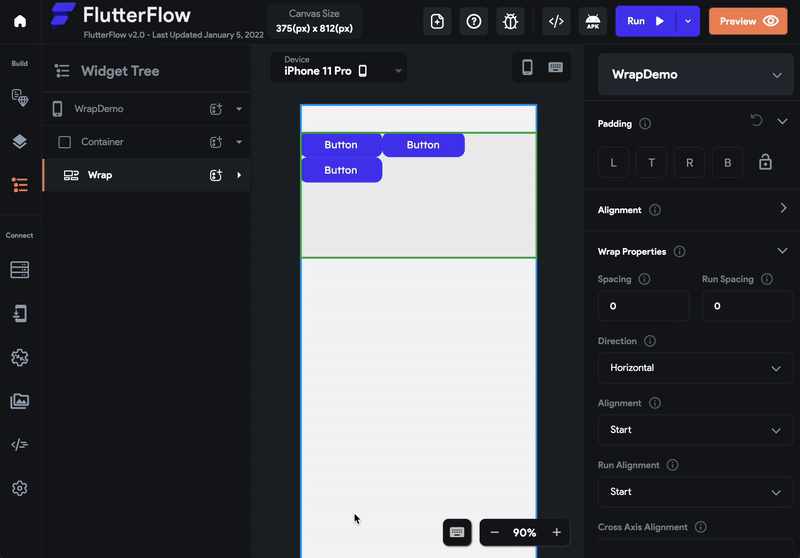Expand the collapsed Alignment section chevron
Image resolution: width=800 pixels, height=558 pixels.
[x=783, y=208]
